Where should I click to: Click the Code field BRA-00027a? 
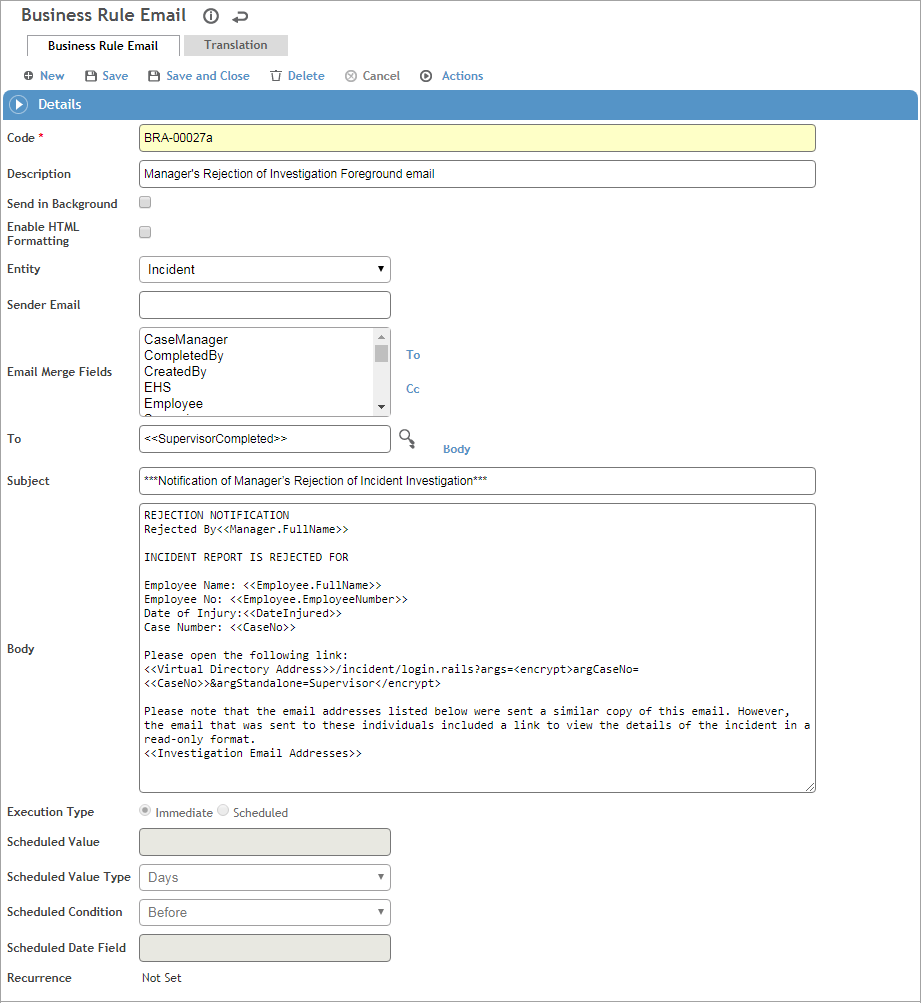tap(477, 138)
